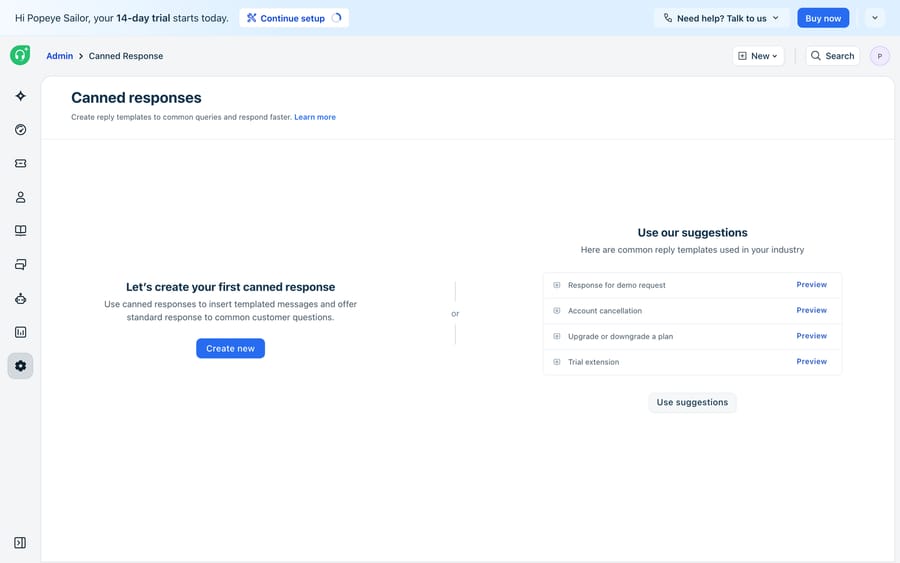The image size is (900, 563).
Task: Collapse the trial banner with chevron
Action: click(875, 18)
